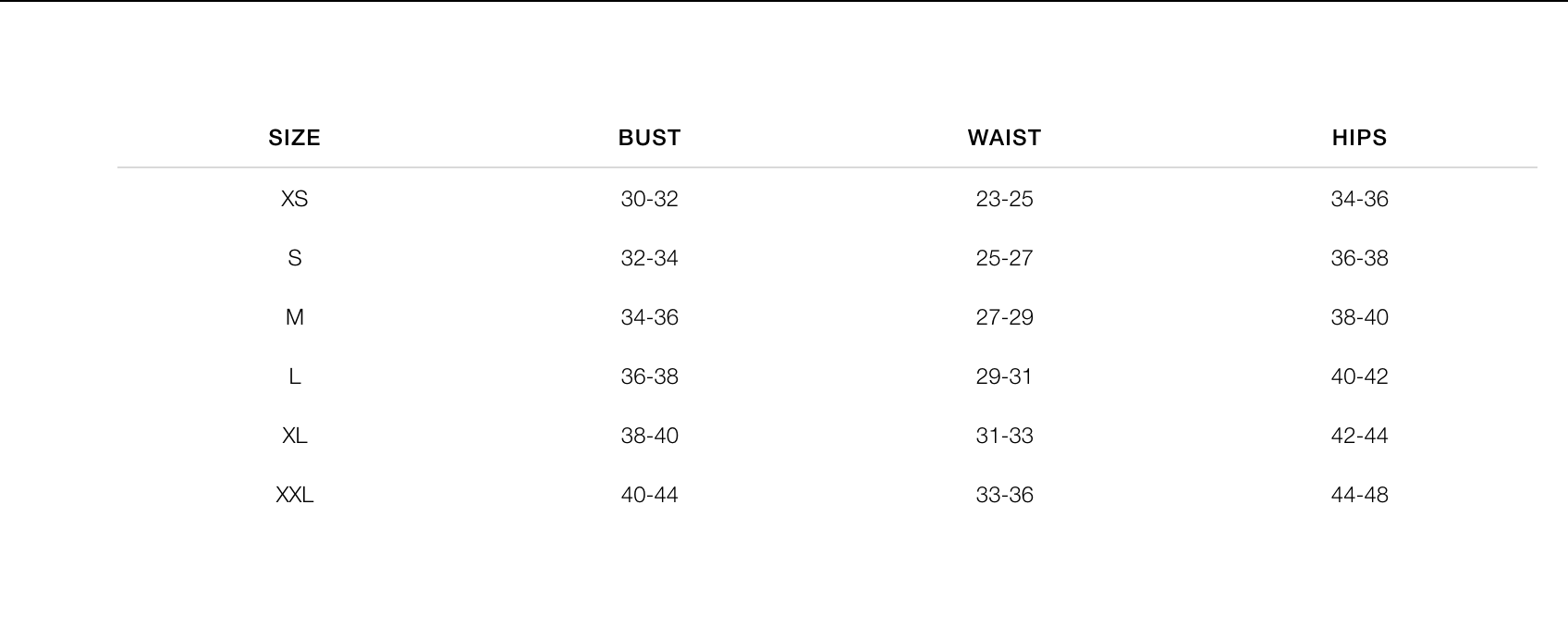Select the M size row label
Screen dimensions: 1568x640
[294, 317]
